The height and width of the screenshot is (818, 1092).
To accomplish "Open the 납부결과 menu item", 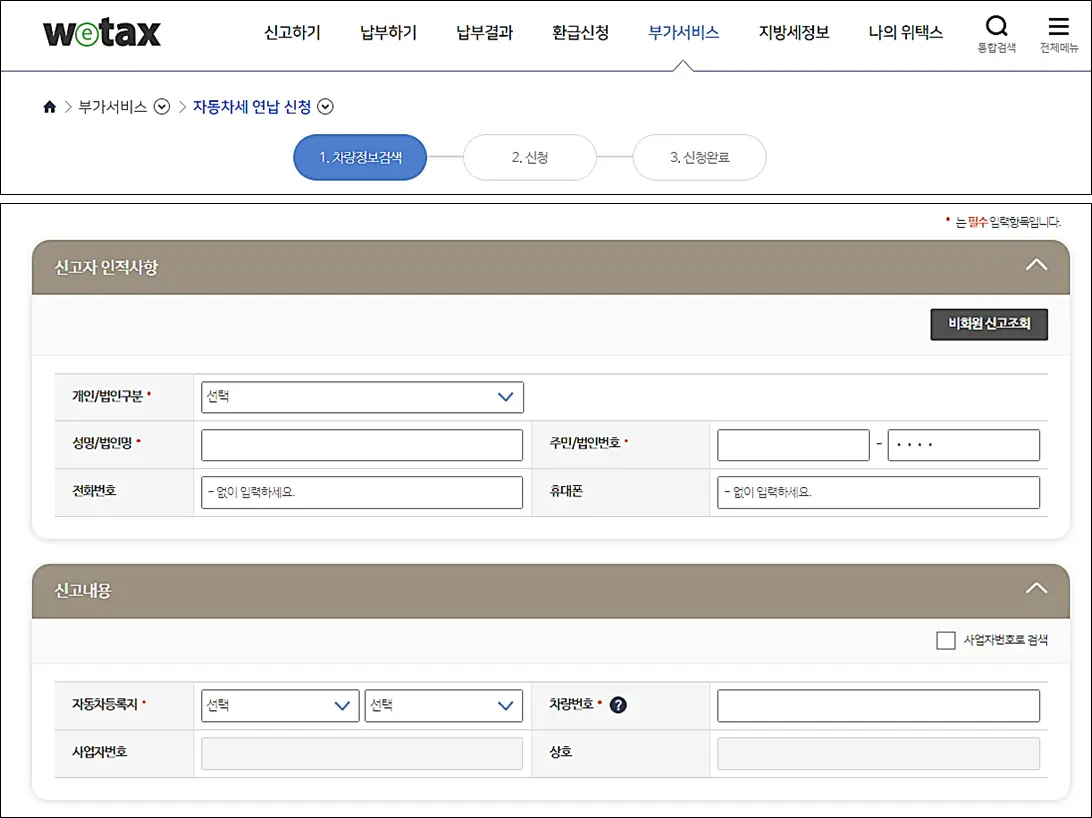I will click(483, 32).
